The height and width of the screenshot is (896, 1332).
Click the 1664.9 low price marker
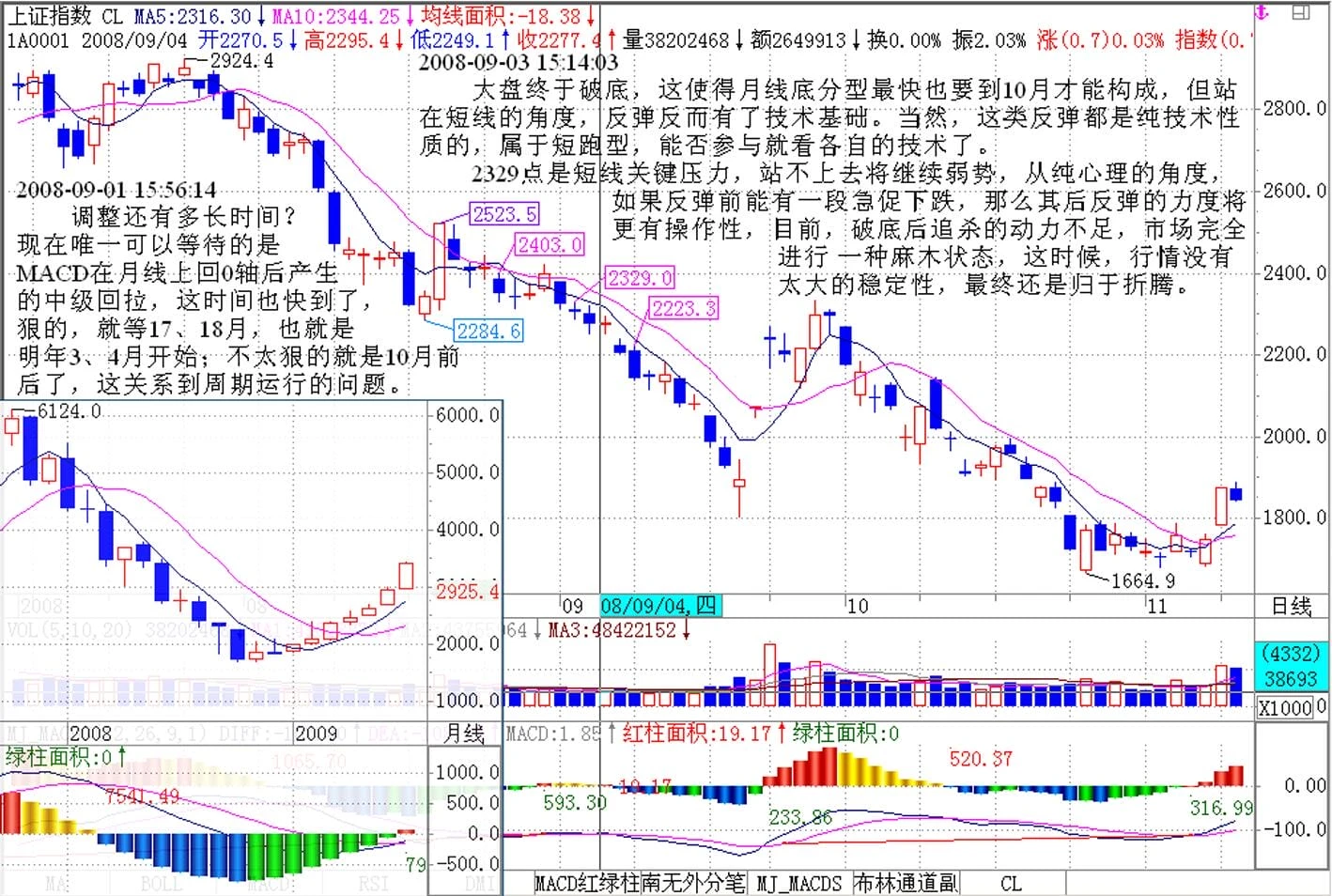click(x=1142, y=580)
